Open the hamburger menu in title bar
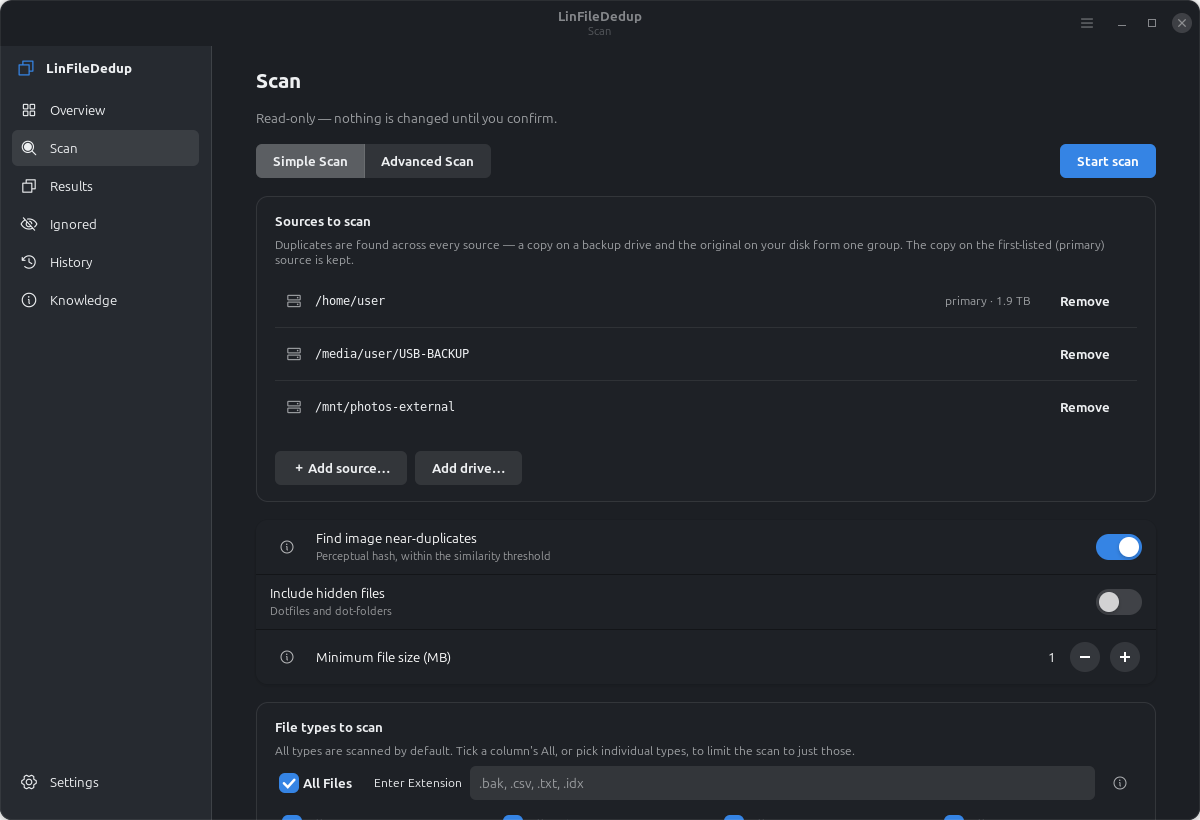The height and width of the screenshot is (820, 1200). coord(1087,23)
